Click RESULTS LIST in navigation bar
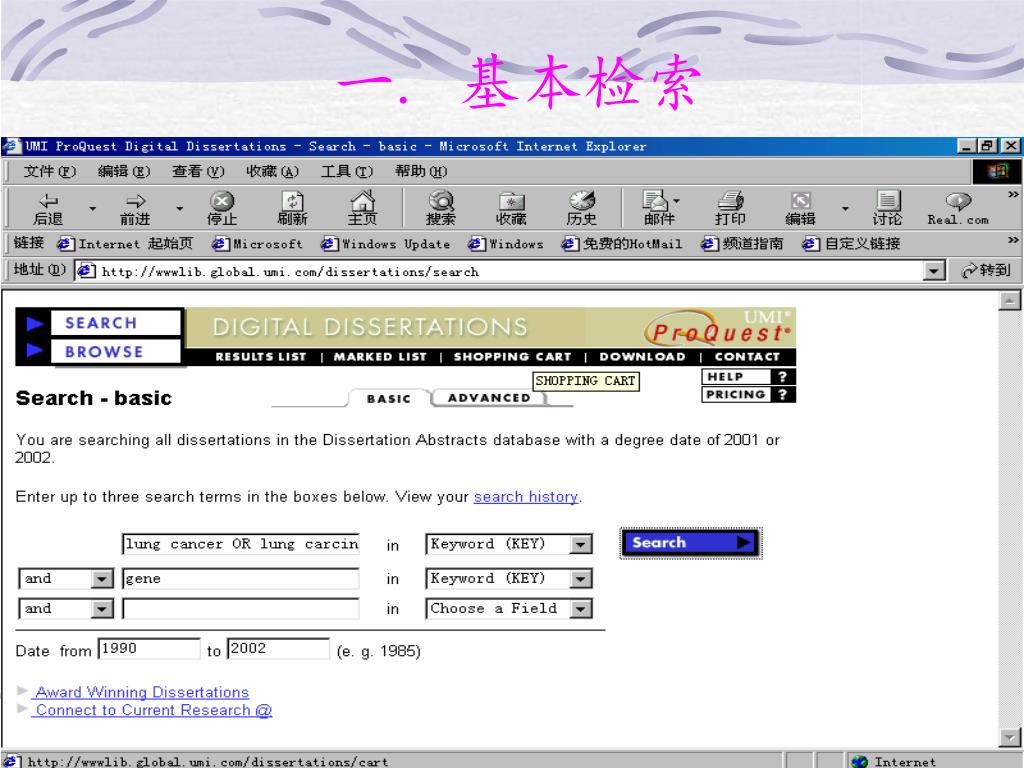This screenshot has width=1024, height=768. coord(261,357)
